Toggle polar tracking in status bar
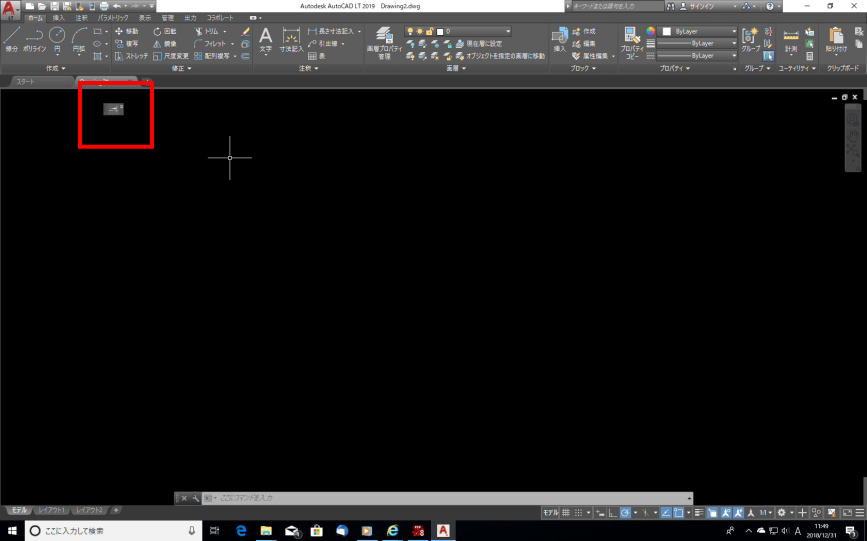 [625, 513]
